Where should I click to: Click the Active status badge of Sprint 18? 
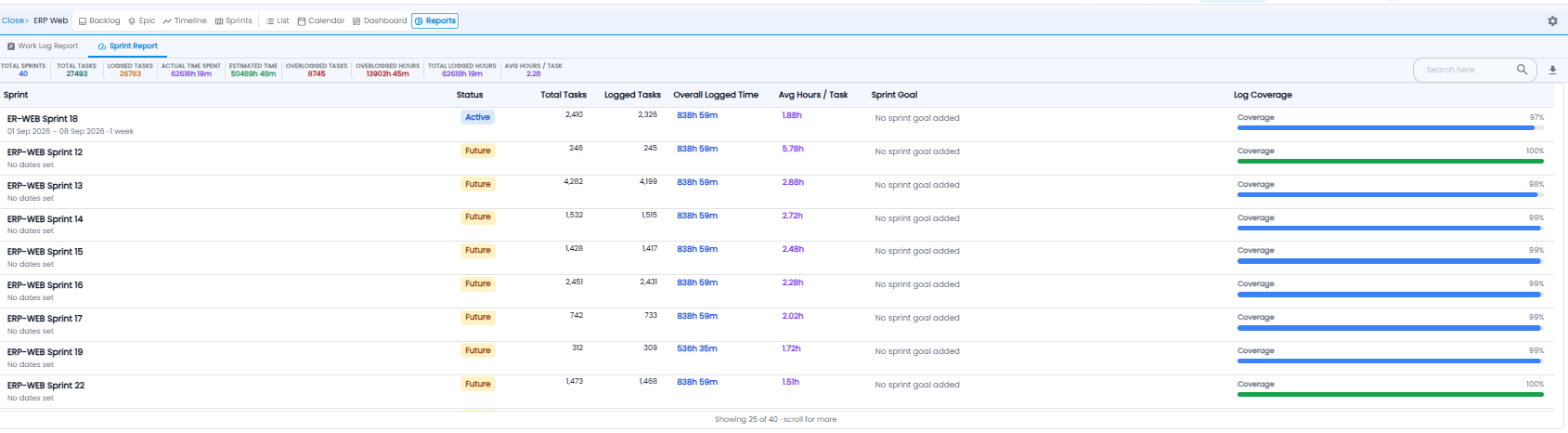coord(478,117)
